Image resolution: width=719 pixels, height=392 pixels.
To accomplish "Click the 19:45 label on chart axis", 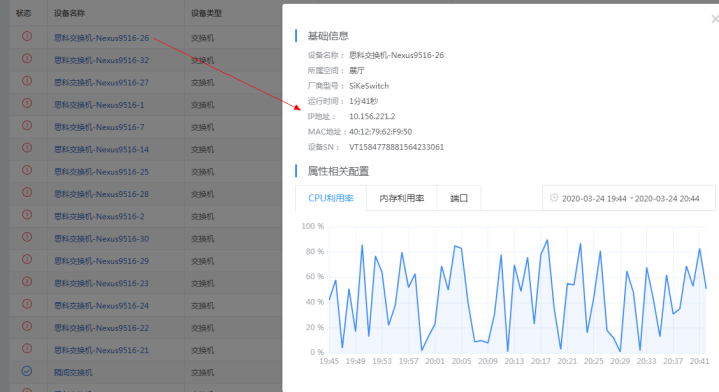I will point(329,361).
